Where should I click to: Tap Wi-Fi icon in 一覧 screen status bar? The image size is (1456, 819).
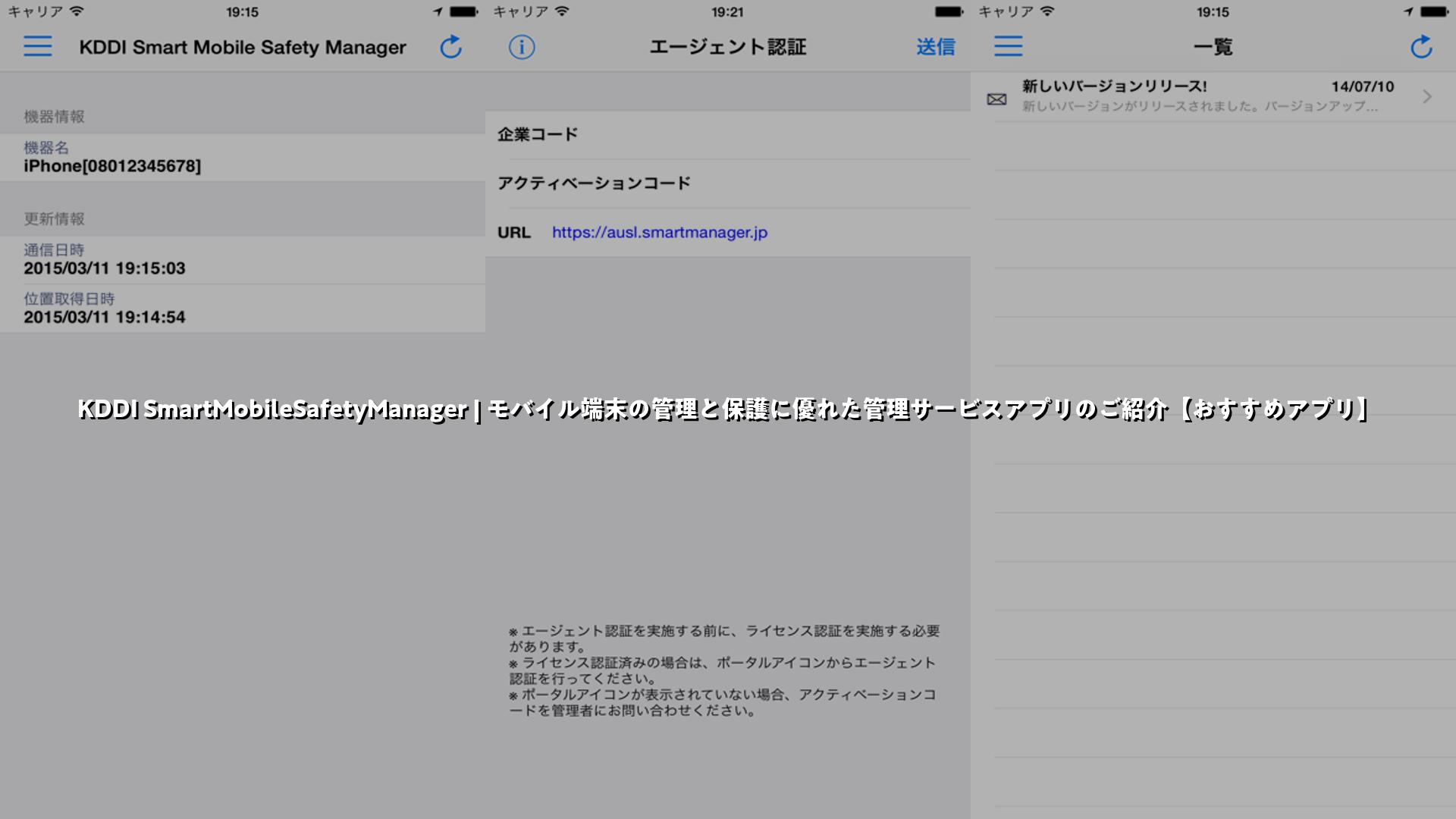click(1047, 11)
